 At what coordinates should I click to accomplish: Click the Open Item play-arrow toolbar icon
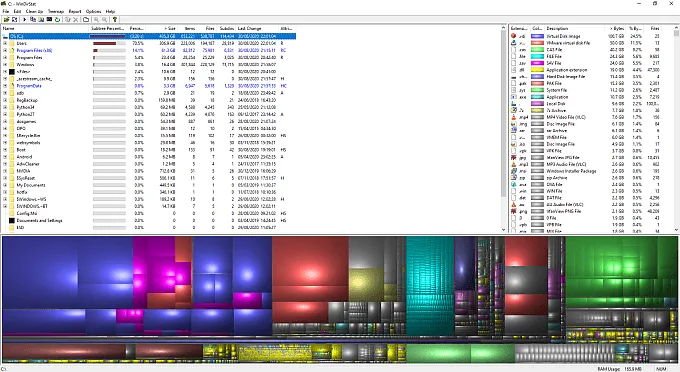click(25, 20)
